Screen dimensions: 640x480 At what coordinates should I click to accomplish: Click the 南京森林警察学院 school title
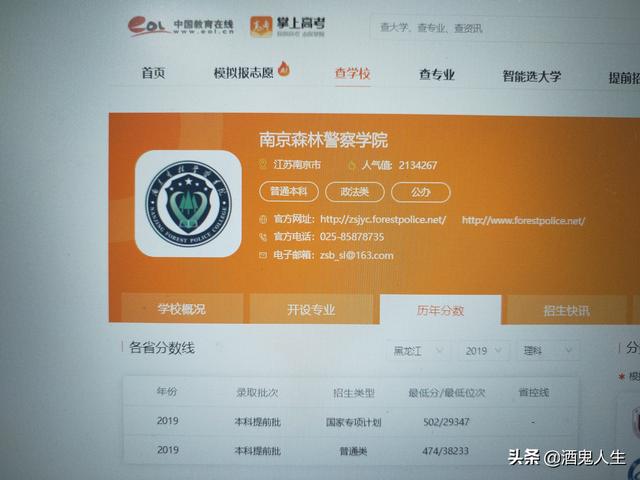coord(323,140)
